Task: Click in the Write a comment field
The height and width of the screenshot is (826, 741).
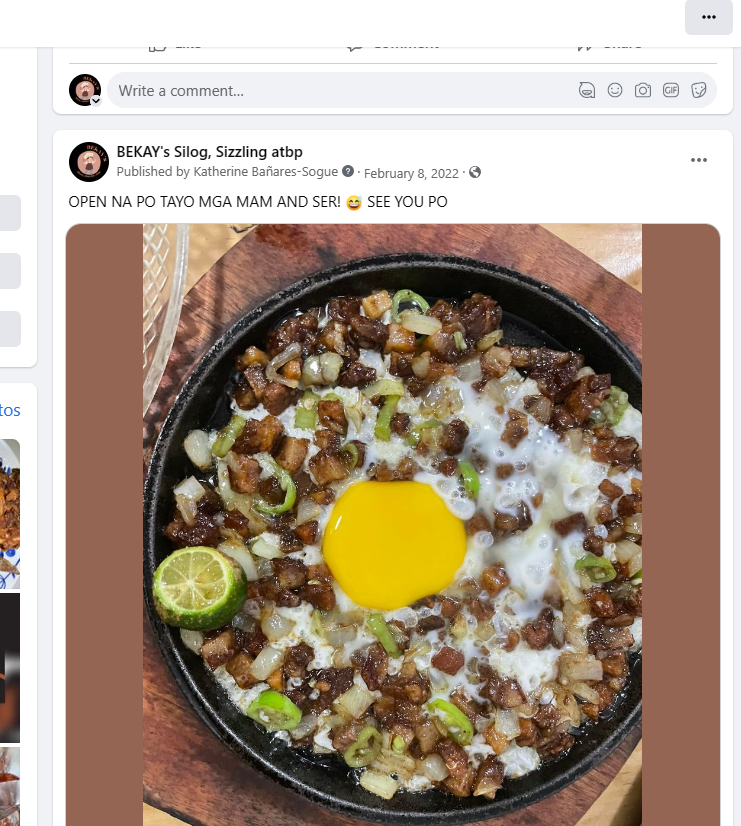Action: point(340,90)
